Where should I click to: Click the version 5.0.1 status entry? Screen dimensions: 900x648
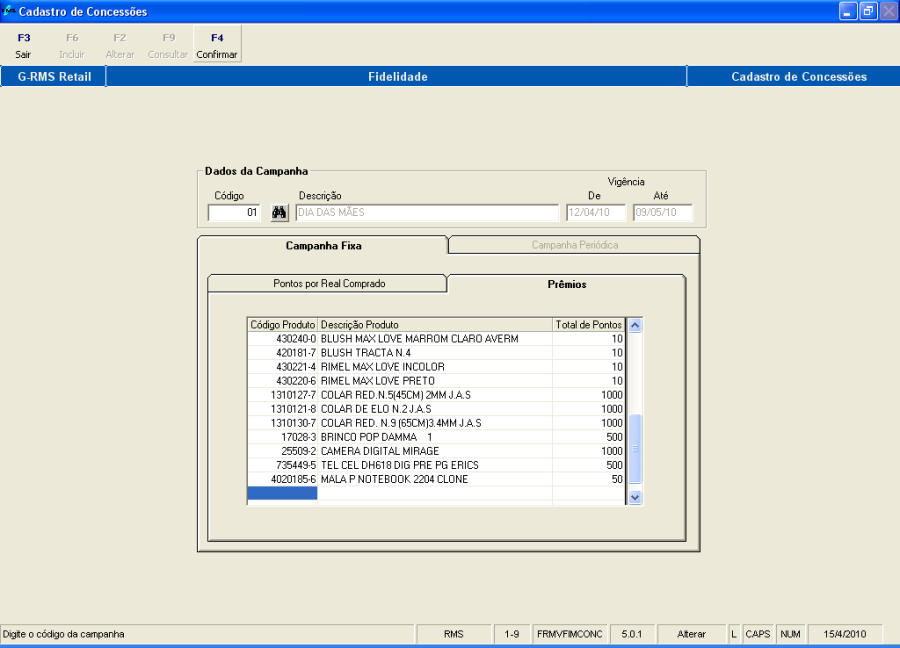point(631,634)
